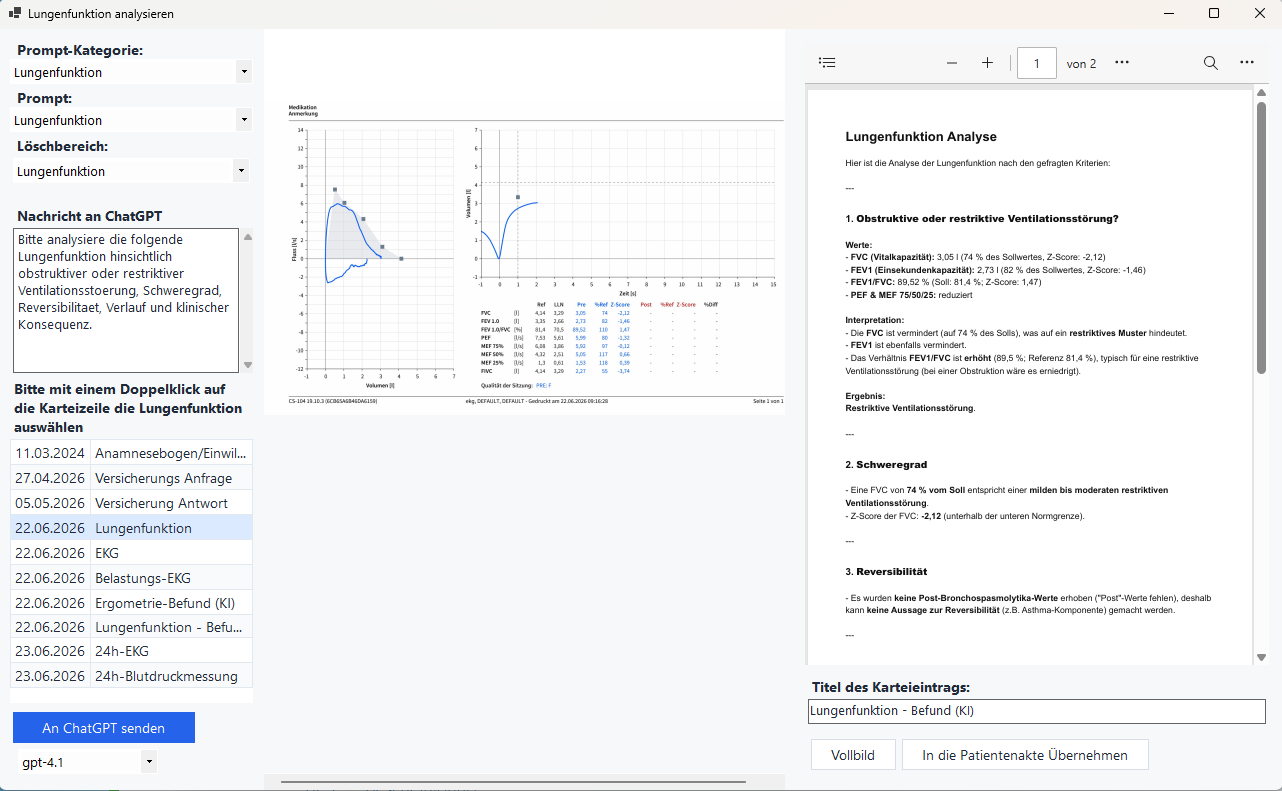1282x791 pixels.
Task: Select the Versicherung Antwort row
Action: tap(131, 503)
